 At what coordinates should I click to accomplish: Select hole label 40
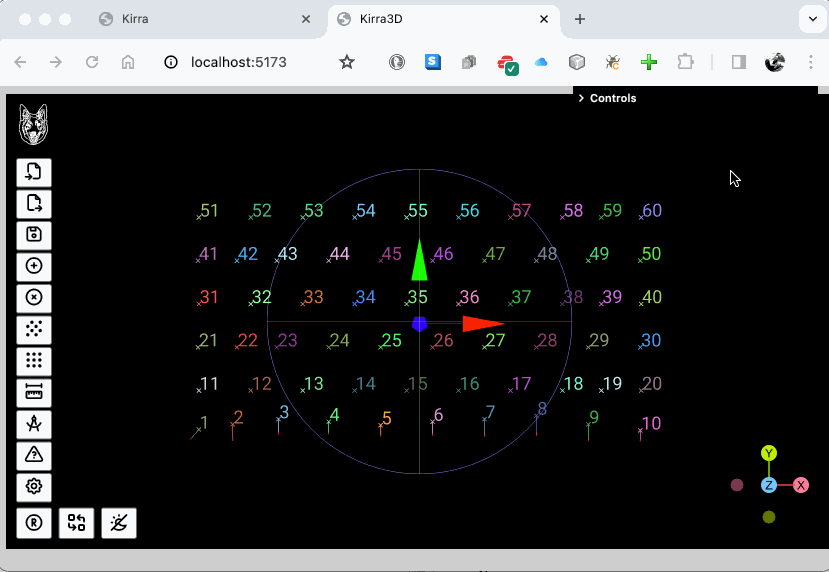652,297
